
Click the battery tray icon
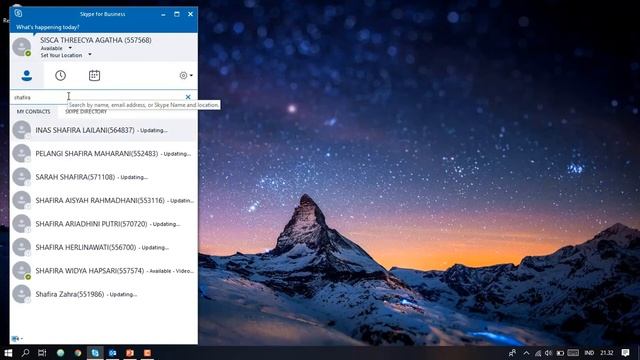(x=560, y=353)
